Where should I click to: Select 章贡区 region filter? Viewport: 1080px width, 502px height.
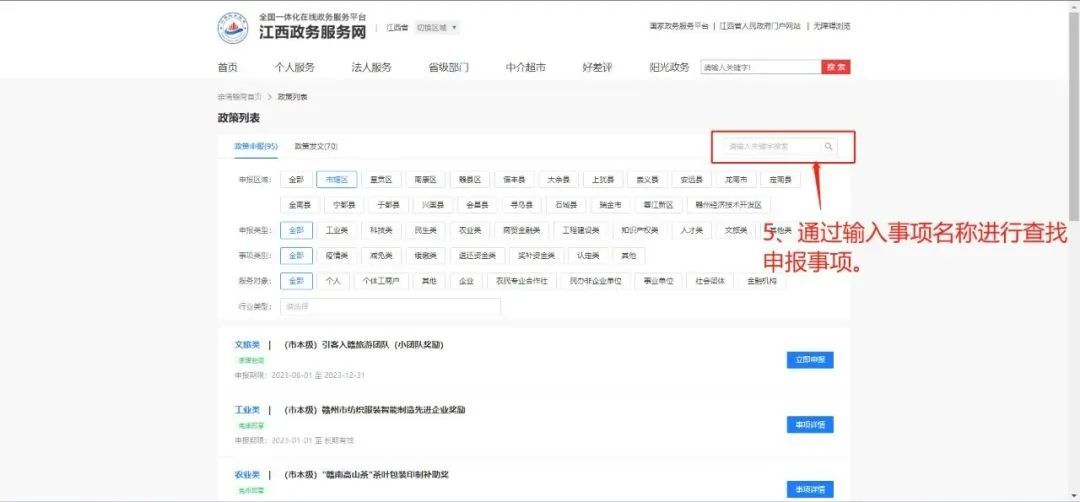[381, 180]
